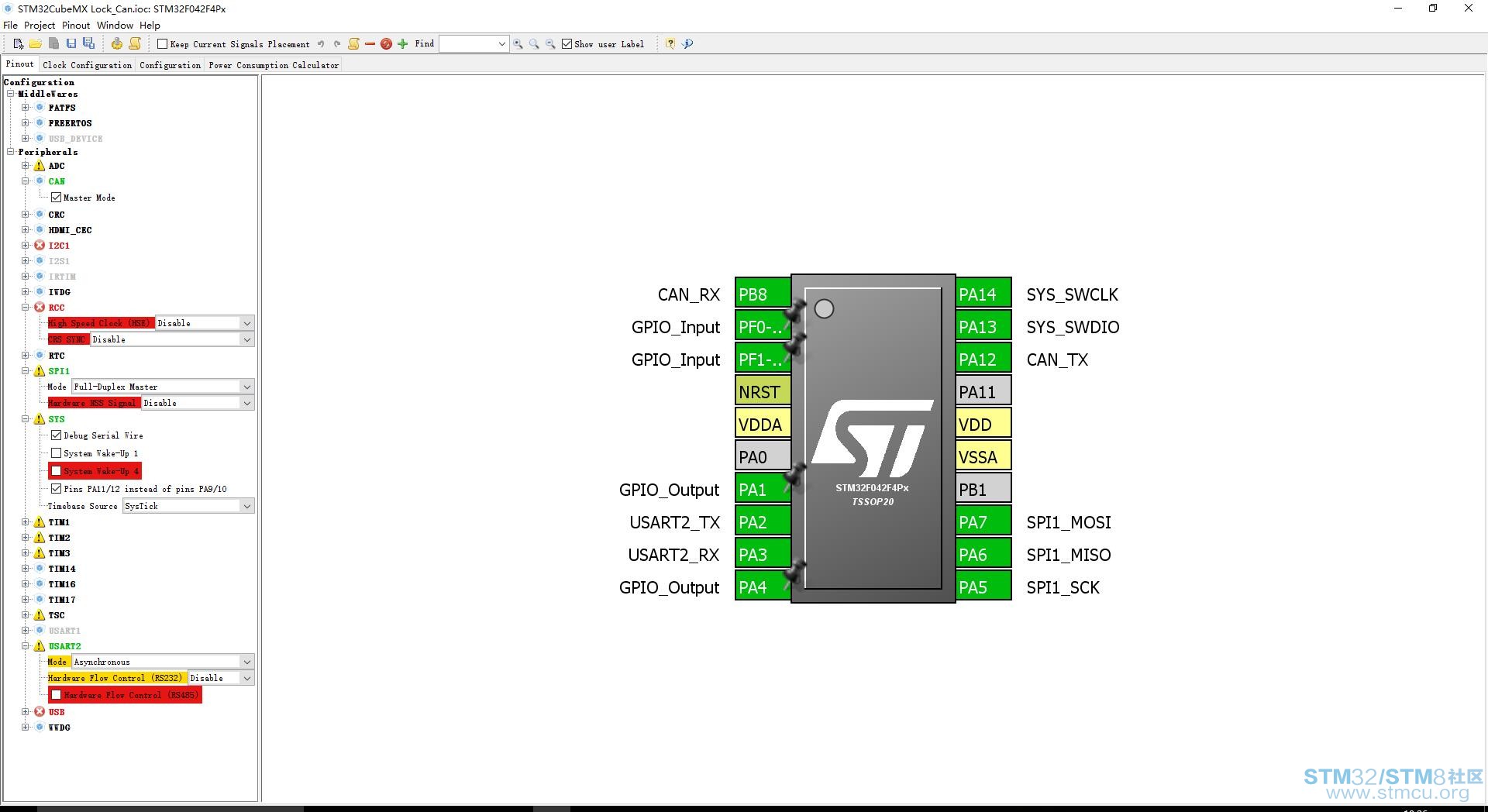1488x812 pixels.
Task: Click the Zoom Out magnifier icon
Action: 550,44
